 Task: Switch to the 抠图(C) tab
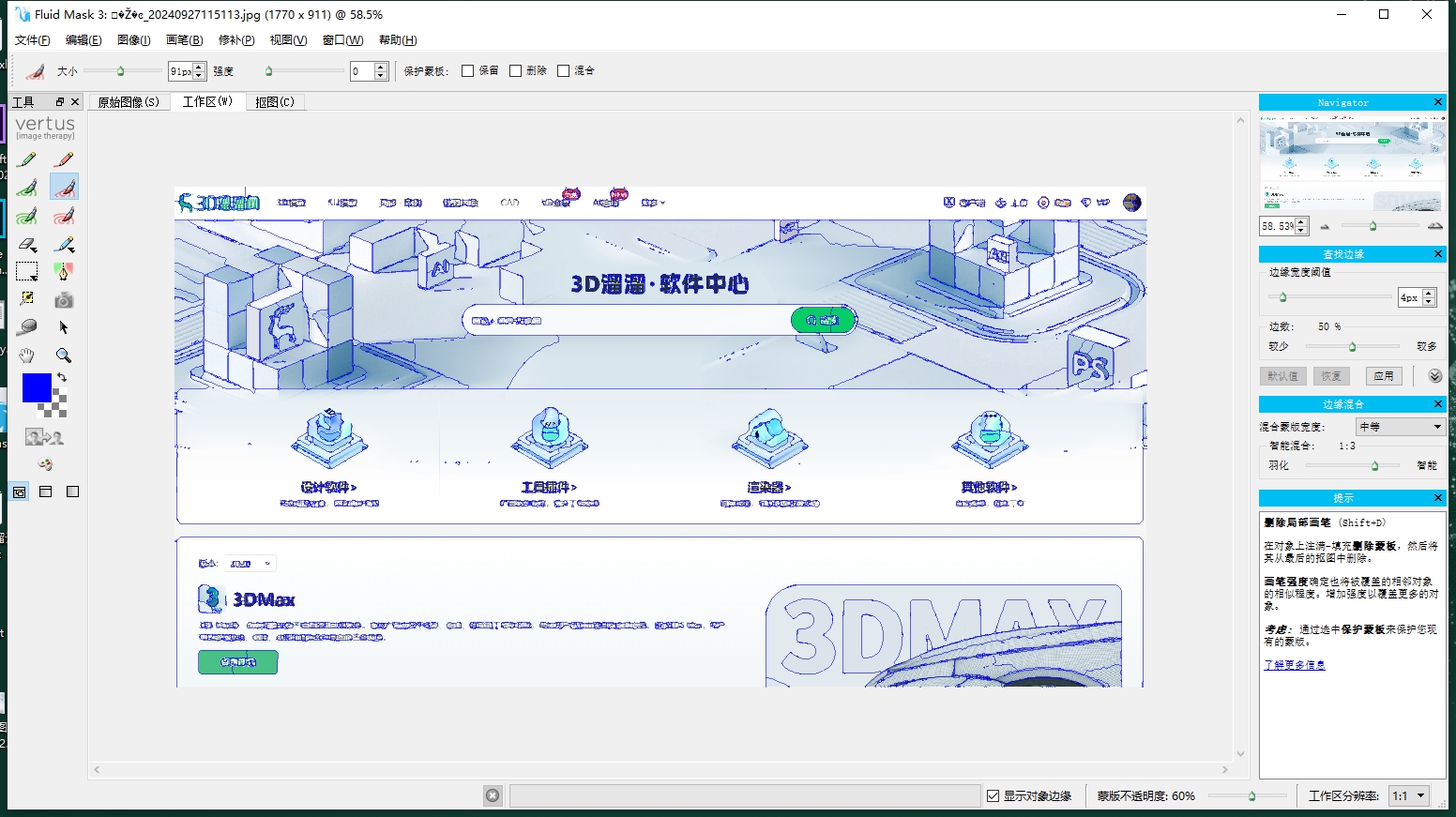[275, 101]
